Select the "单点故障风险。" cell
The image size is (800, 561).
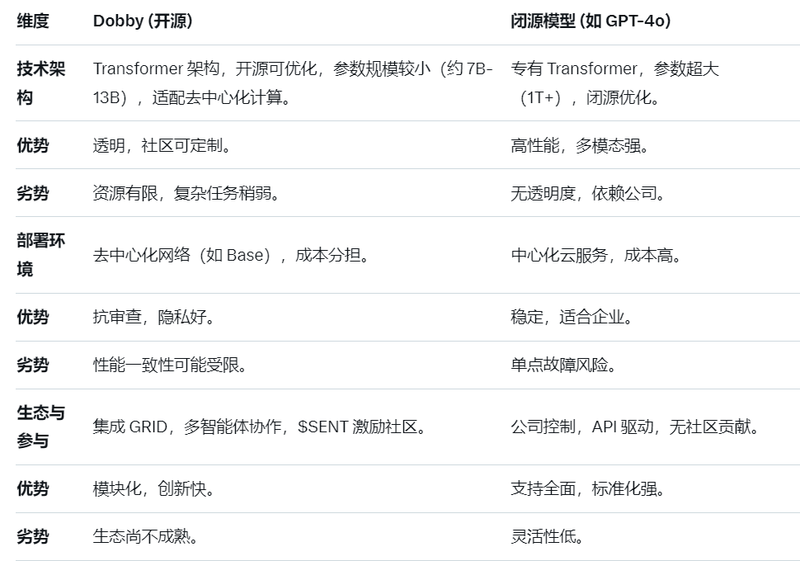click(x=563, y=365)
